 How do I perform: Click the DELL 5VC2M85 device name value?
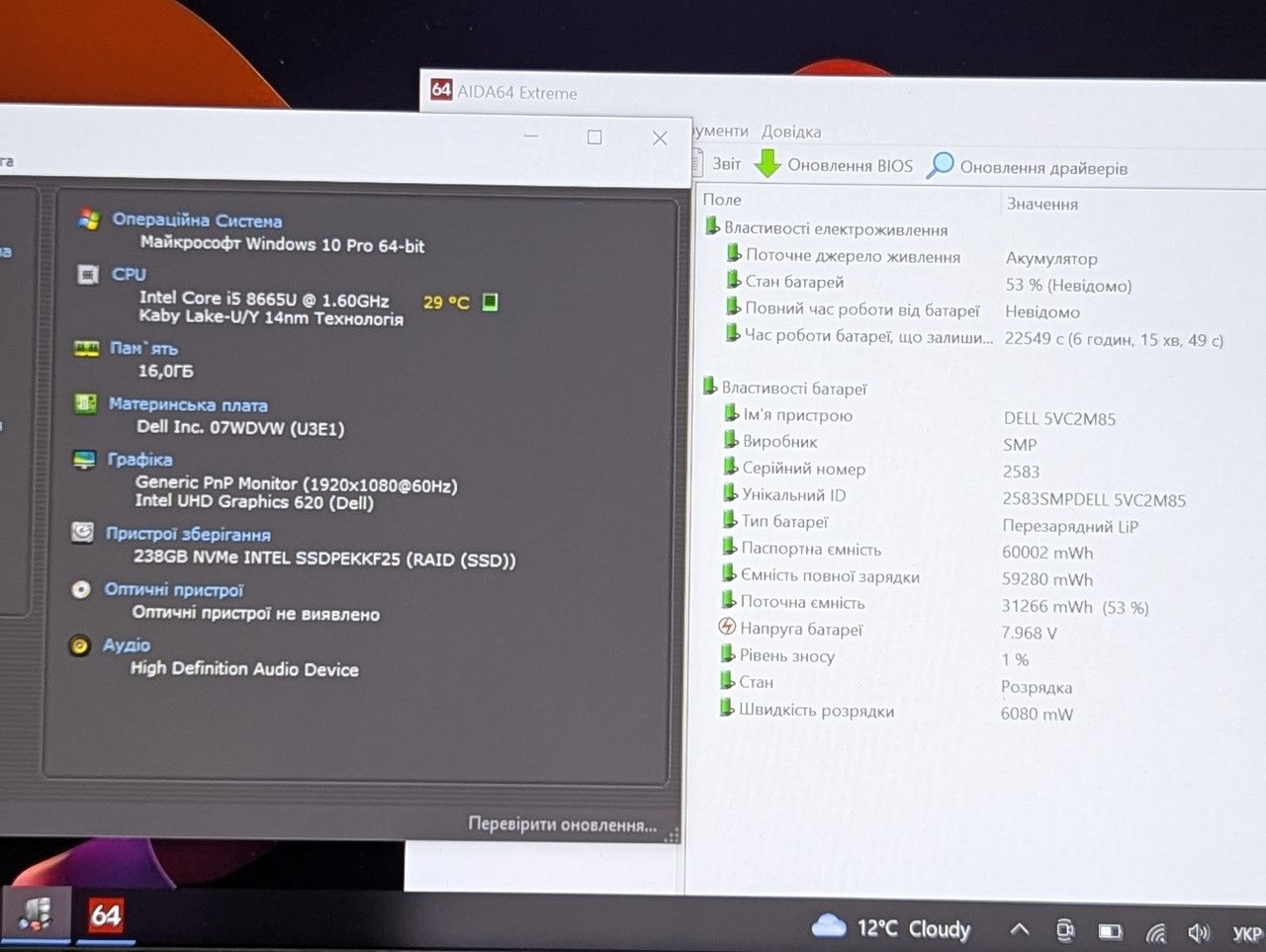[x=1059, y=418]
